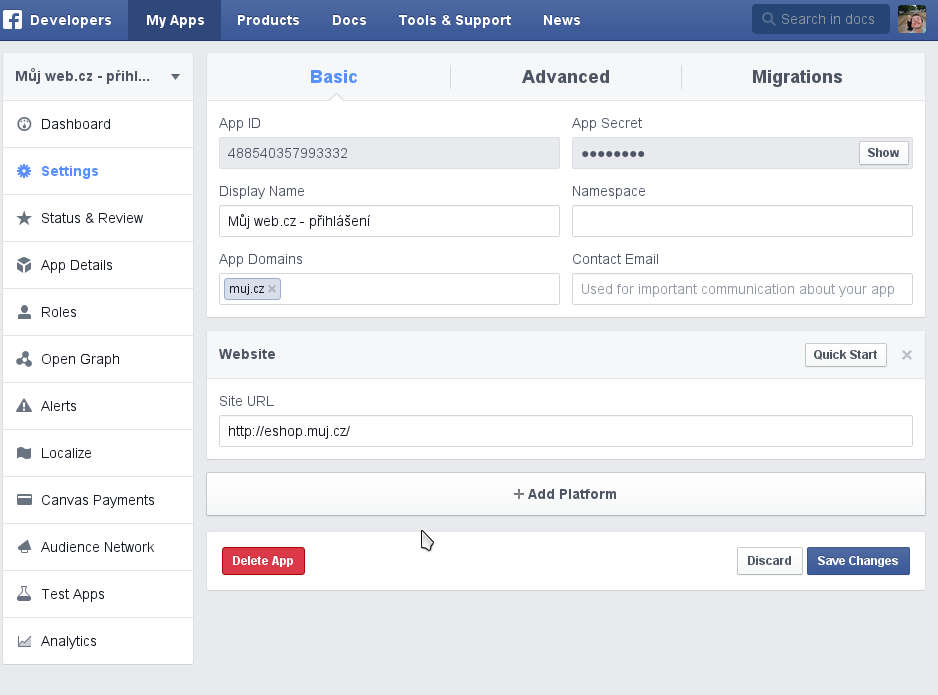Open Canvas Payments page
Screen dimensions: 938x695
tap(98, 500)
